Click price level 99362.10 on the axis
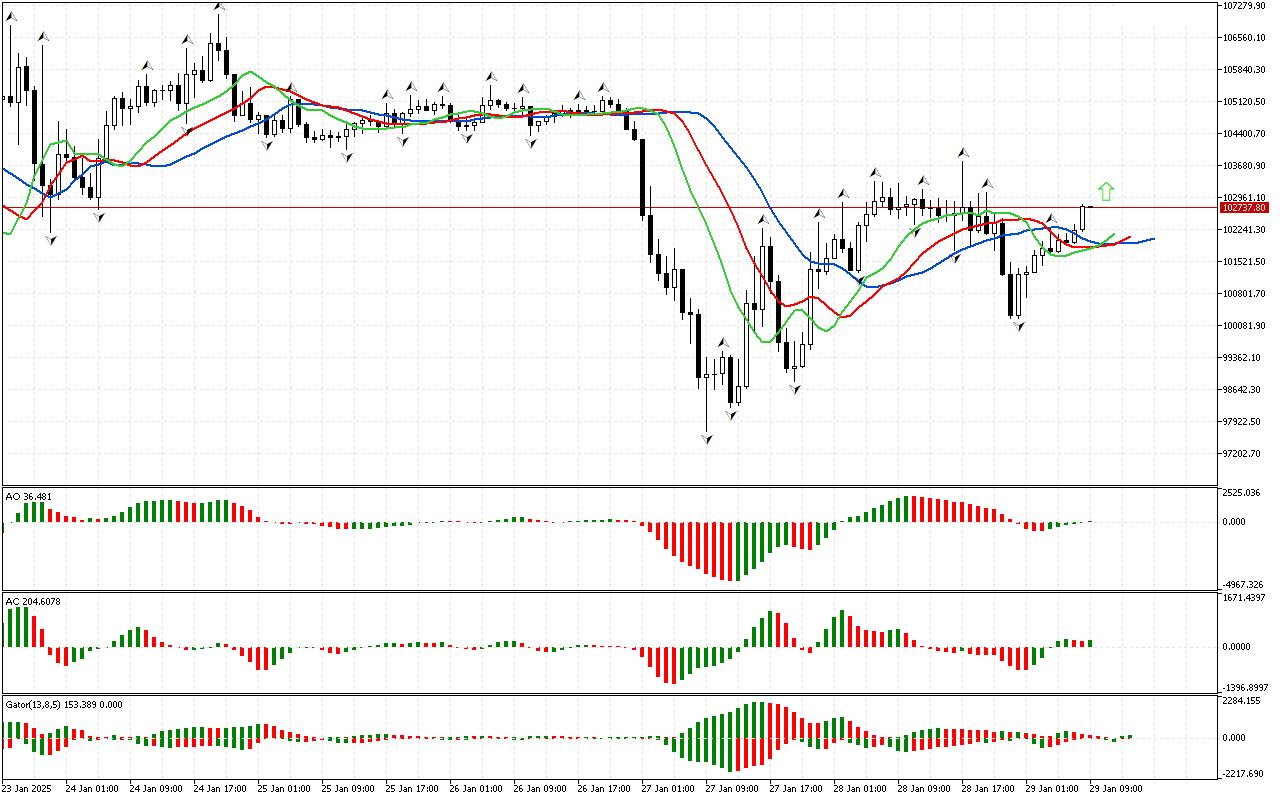Viewport: 1280px width, 800px height. [1242, 358]
